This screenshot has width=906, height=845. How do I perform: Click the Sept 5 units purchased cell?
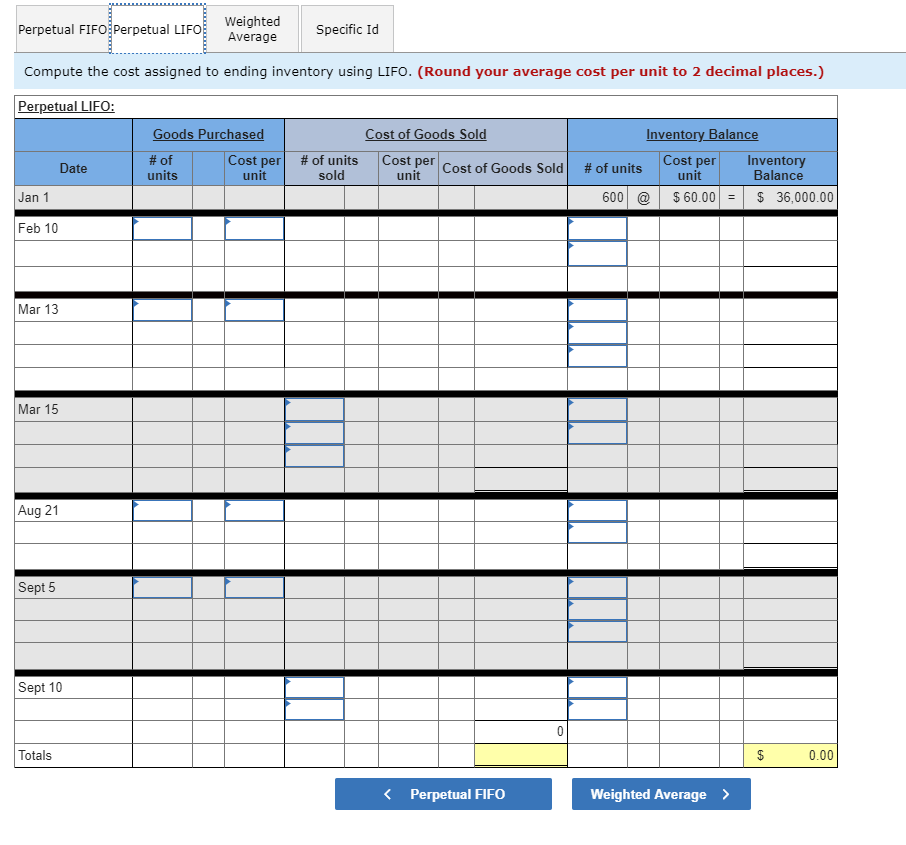coord(163,587)
